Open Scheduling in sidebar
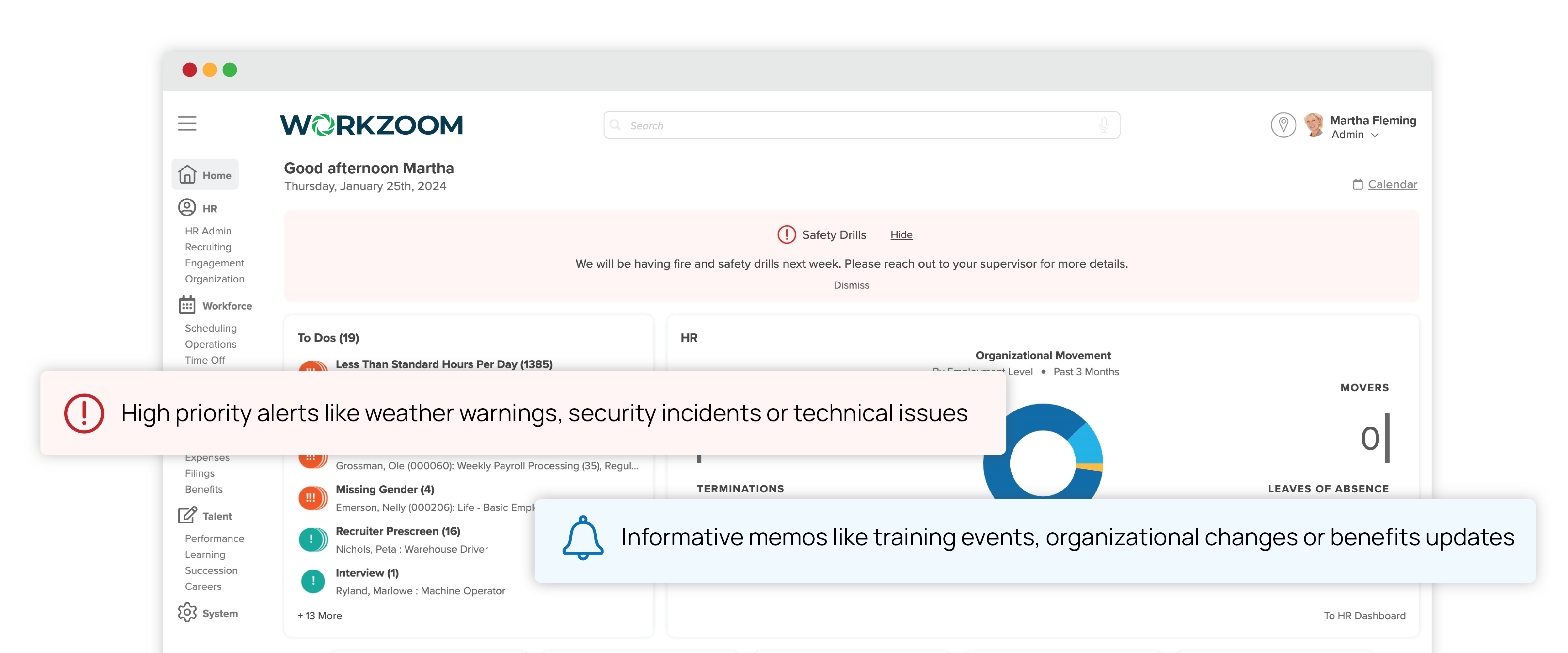1568x653 pixels. tap(211, 329)
